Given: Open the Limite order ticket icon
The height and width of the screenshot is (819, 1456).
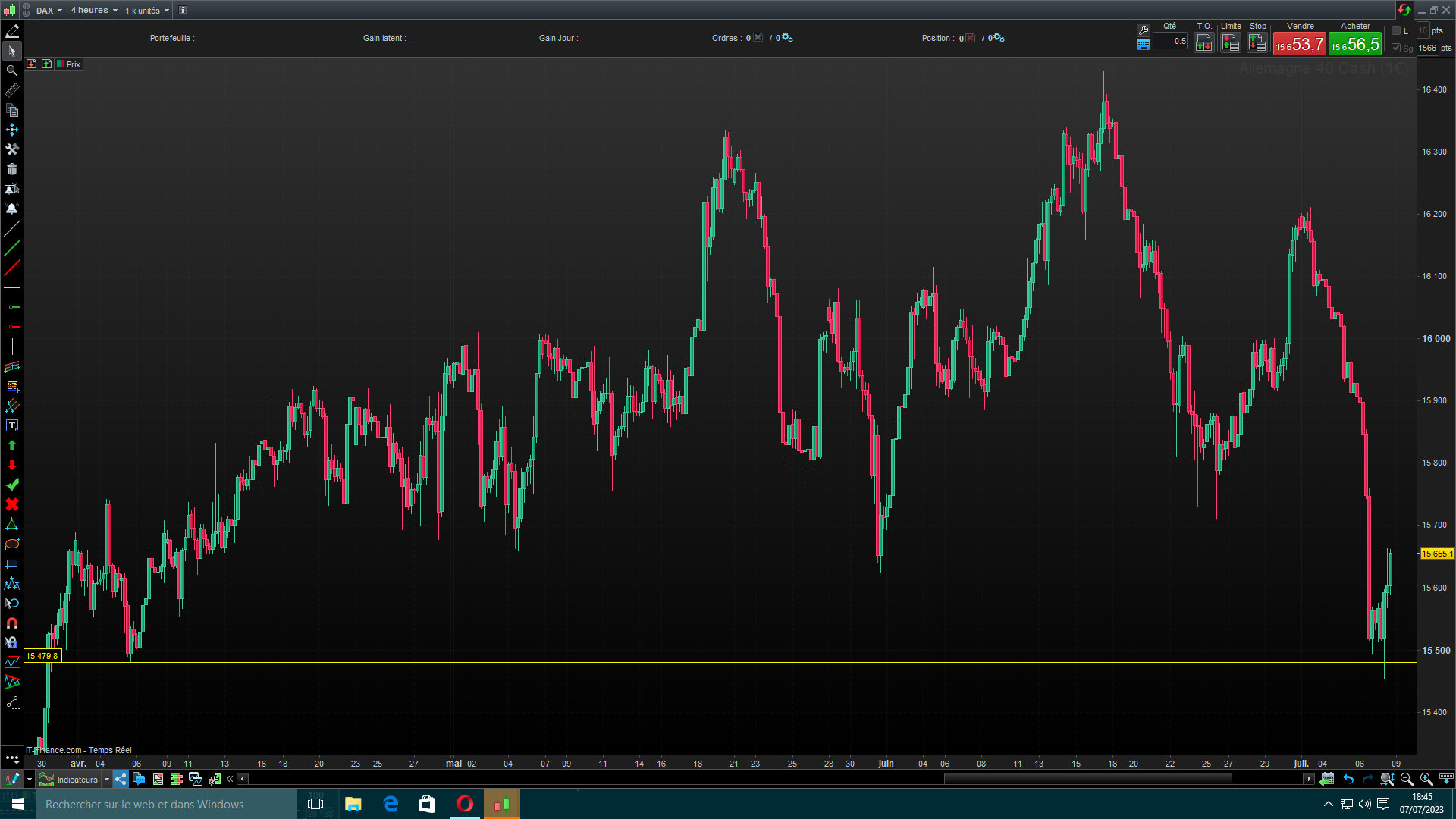Looking at the screenshot, I should tap(1230, 43).
